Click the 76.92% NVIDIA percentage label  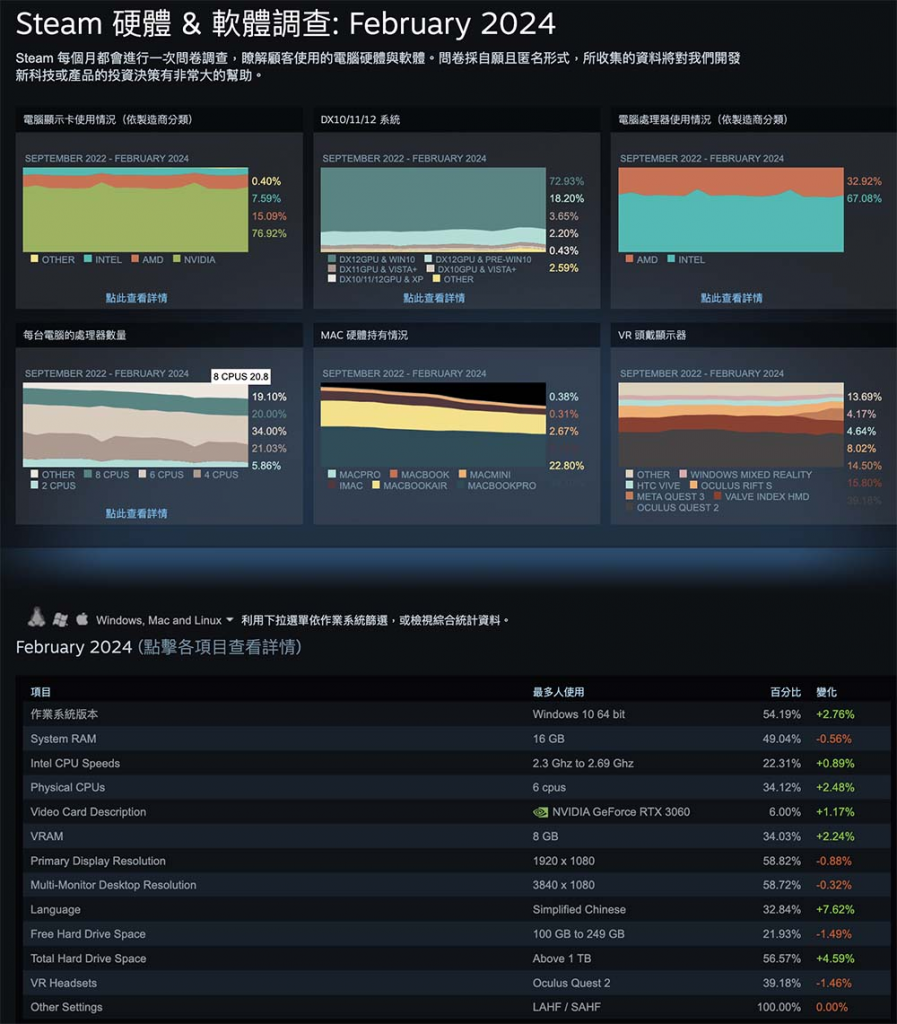coord(269,233)
